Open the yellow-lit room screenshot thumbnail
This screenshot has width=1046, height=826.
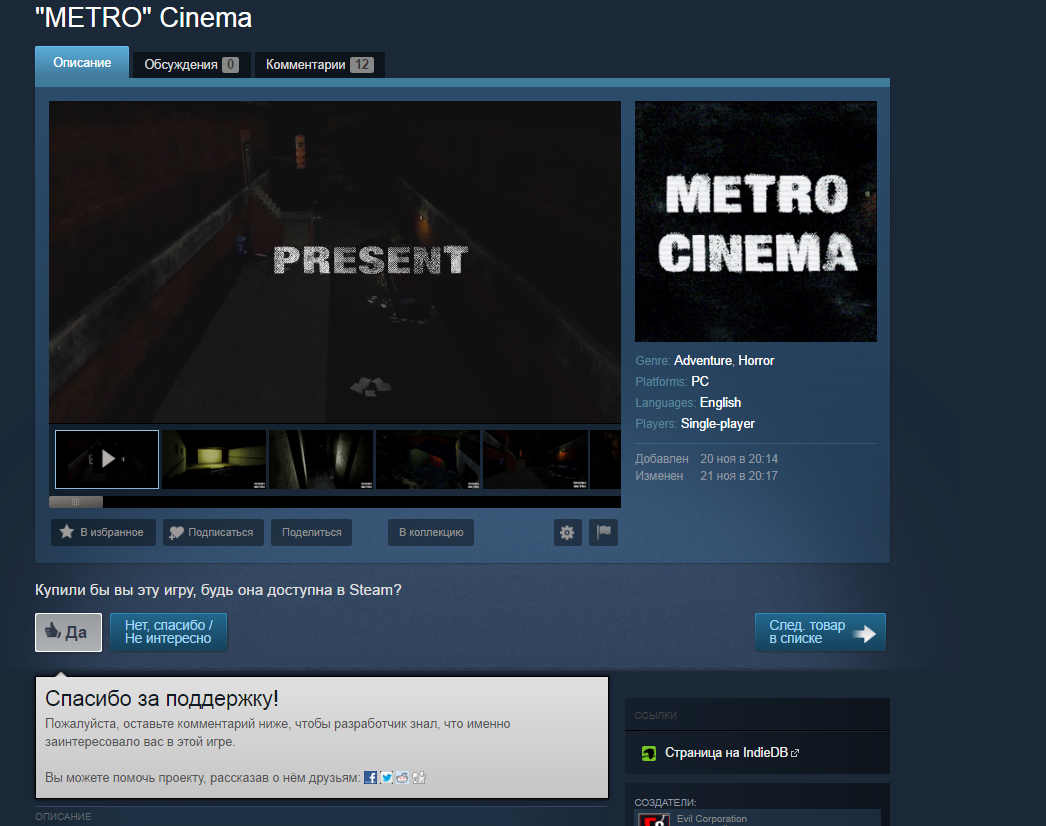(214, 459)
